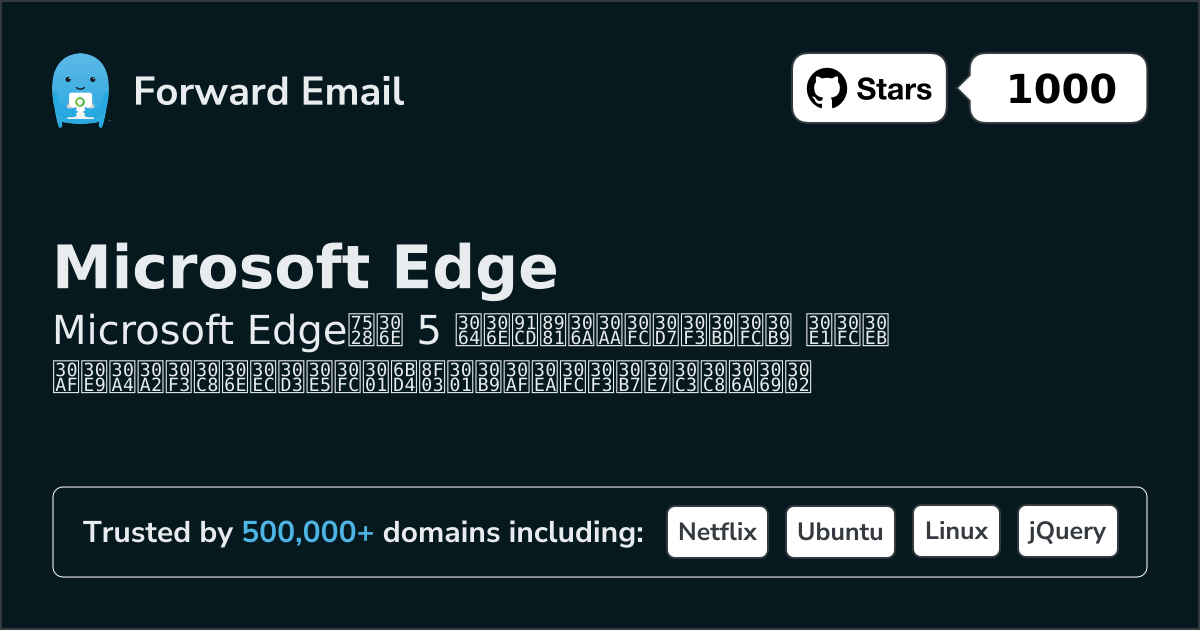The height and width of the screenshot is (630, 1200).
Task: Click the small Microsoft Edge subtitle text
Action: click(198, 329)
